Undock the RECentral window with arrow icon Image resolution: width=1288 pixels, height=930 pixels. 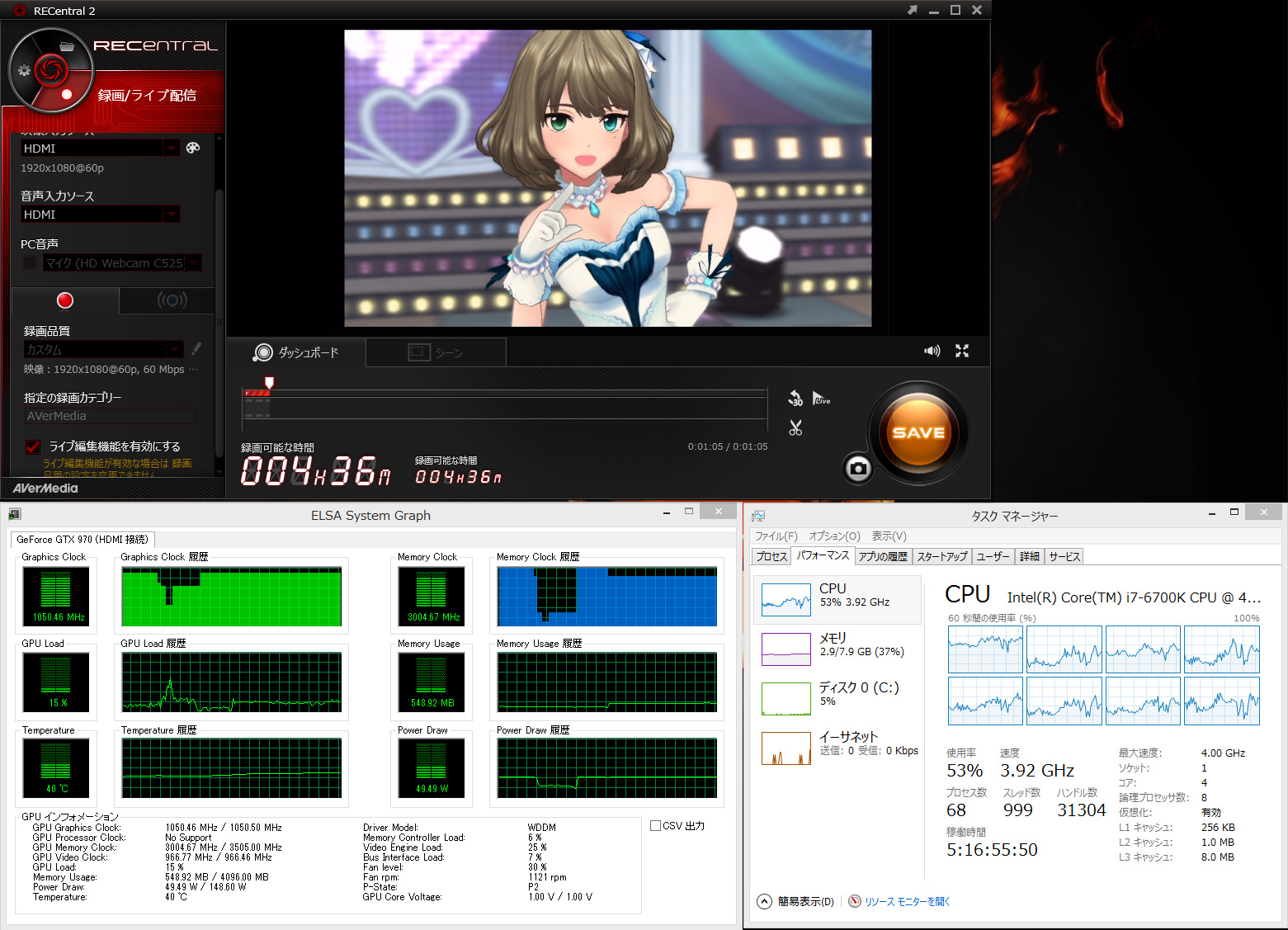coord(912,11)
